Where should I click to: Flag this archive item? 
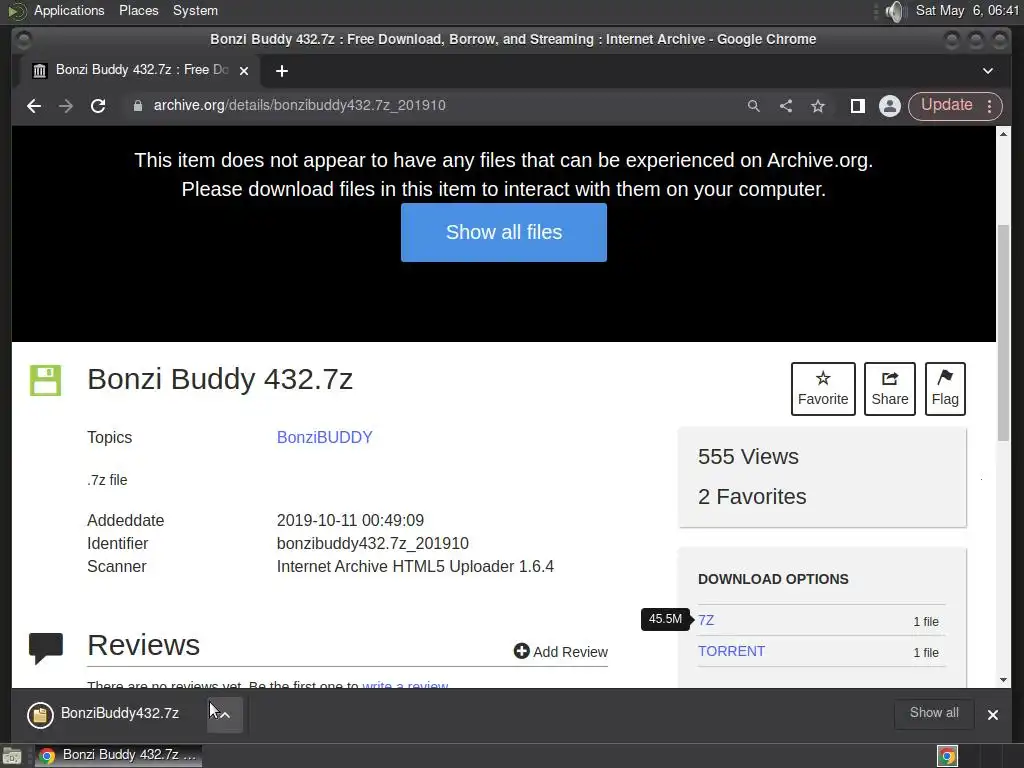point(945,389)
